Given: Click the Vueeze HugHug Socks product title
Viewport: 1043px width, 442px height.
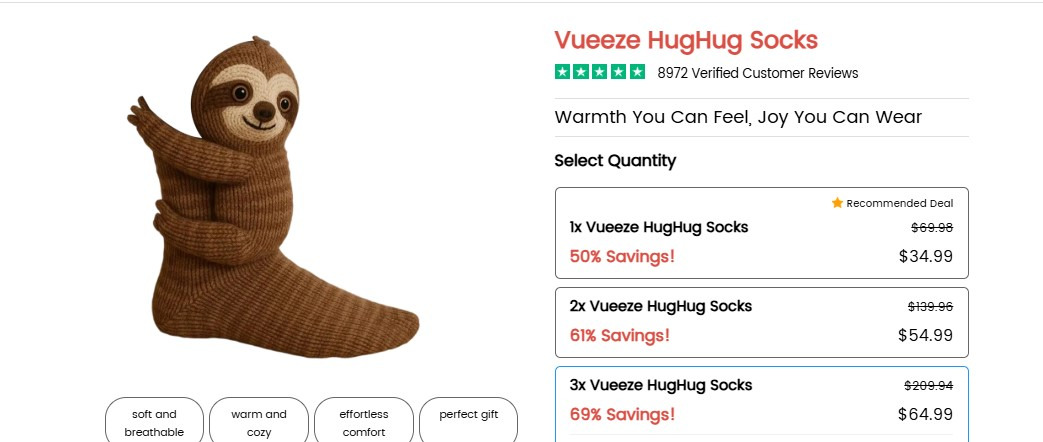Looking at the screenshot, I should click(x=686, y=41).
